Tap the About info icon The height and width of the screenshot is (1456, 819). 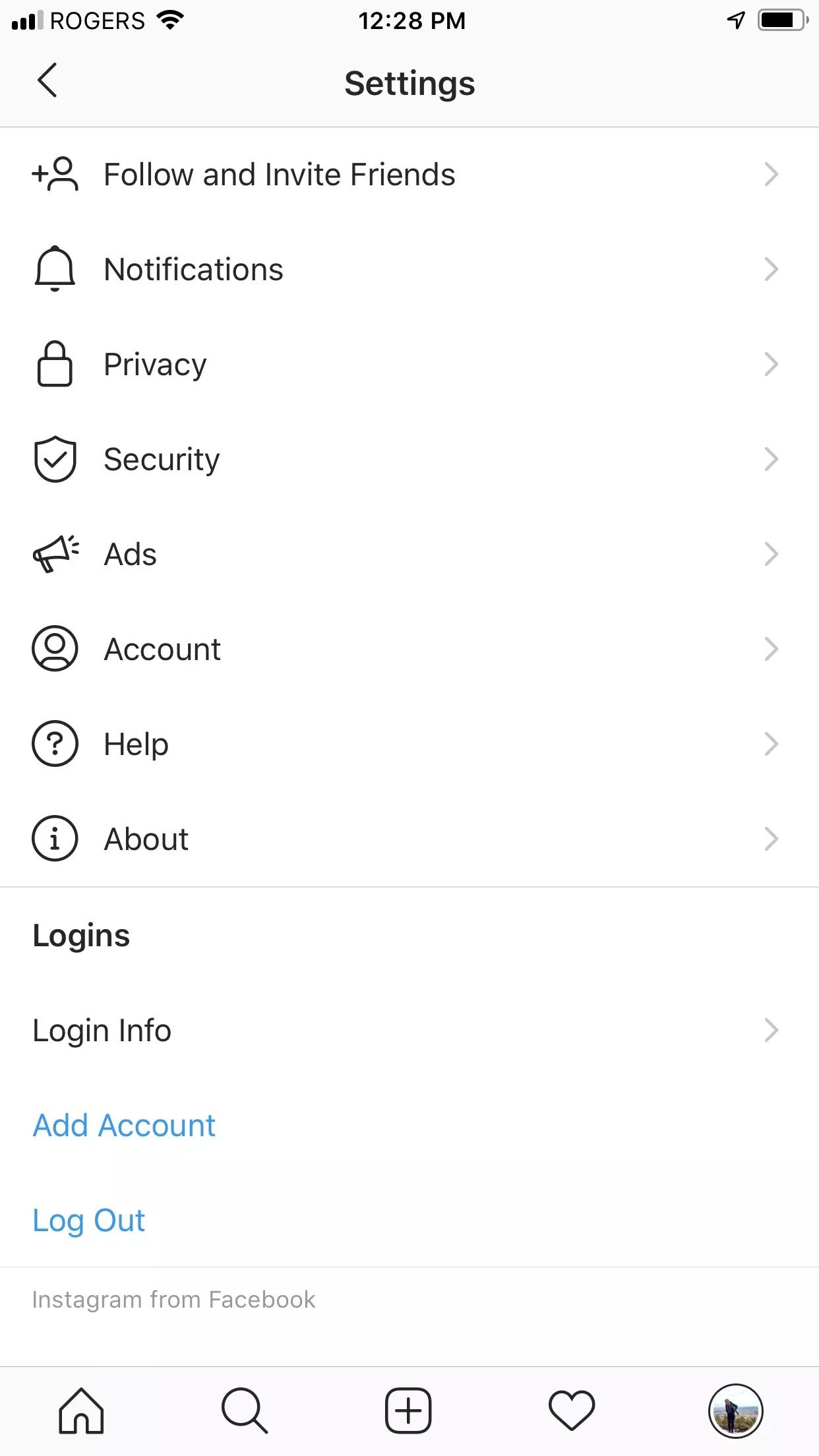pos(55,839)
